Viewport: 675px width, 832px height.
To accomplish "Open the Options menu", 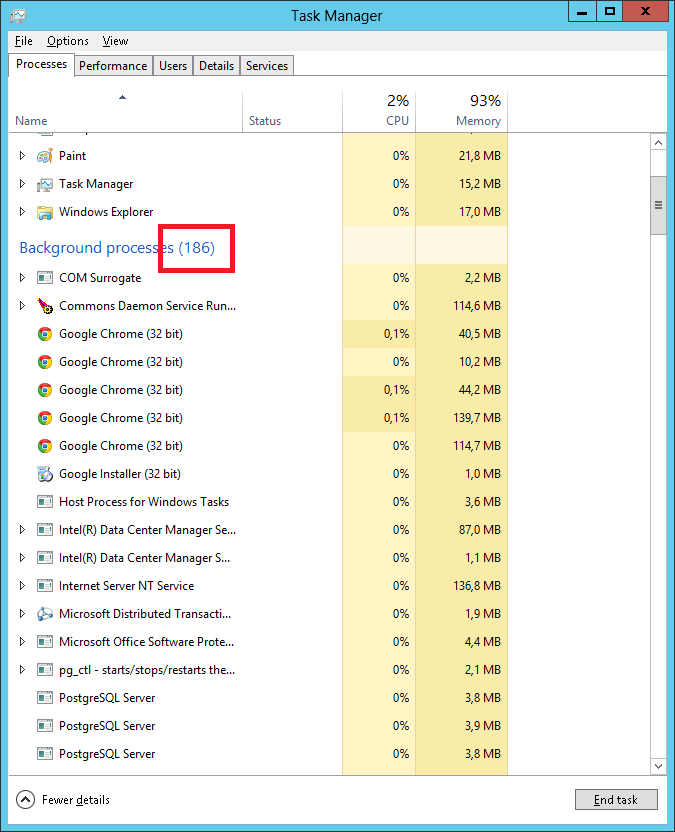I will (67, 41).
